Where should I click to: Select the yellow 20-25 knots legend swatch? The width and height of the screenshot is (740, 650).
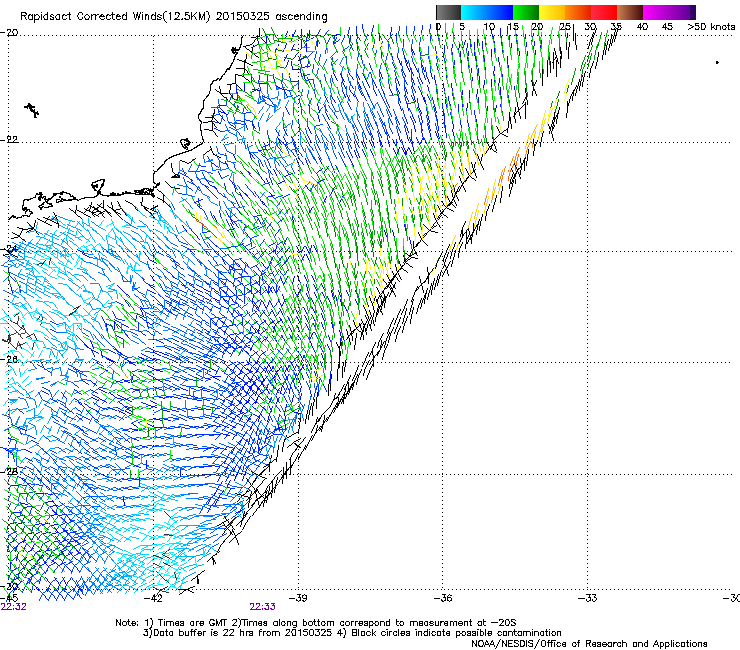pos(552,12)
